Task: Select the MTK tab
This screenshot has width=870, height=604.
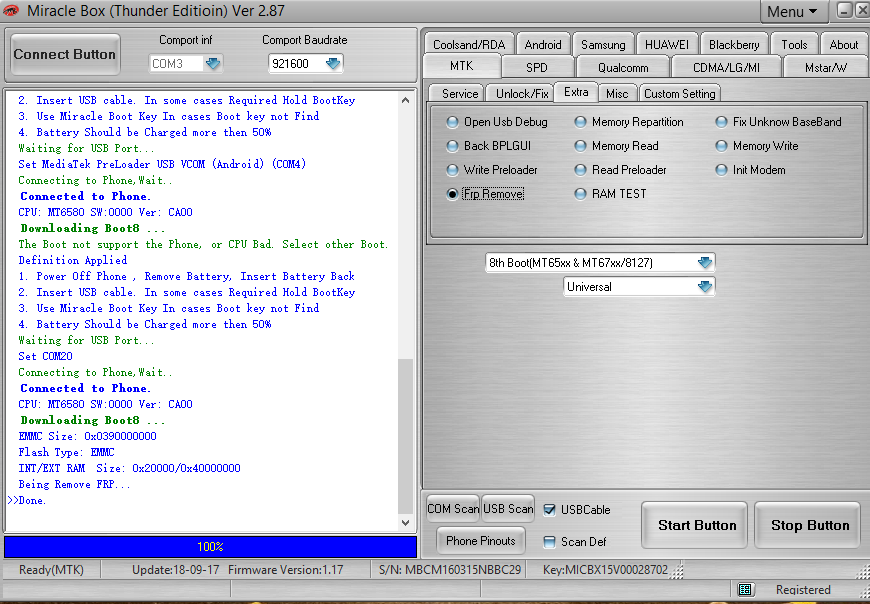Action: (462, 66)
